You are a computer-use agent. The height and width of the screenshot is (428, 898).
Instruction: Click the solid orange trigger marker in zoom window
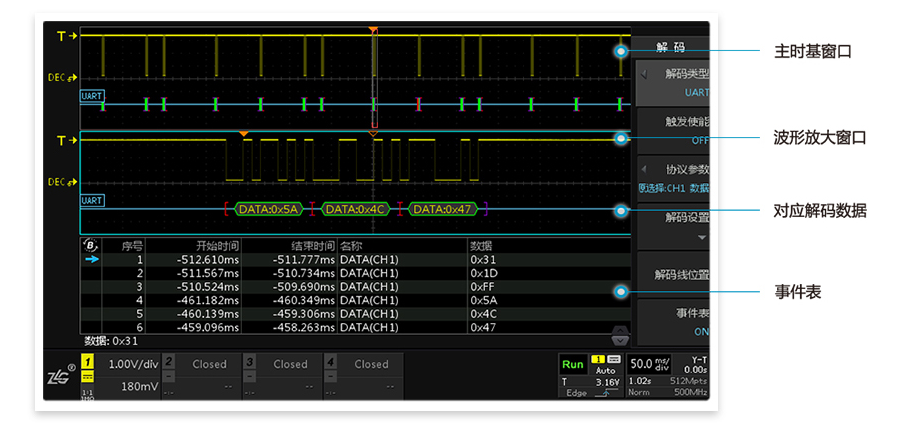(x=243, y=133)
